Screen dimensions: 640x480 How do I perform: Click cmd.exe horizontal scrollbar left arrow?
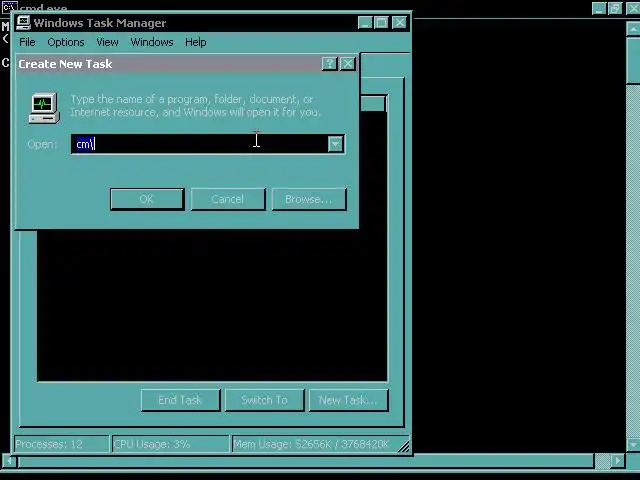9,460
